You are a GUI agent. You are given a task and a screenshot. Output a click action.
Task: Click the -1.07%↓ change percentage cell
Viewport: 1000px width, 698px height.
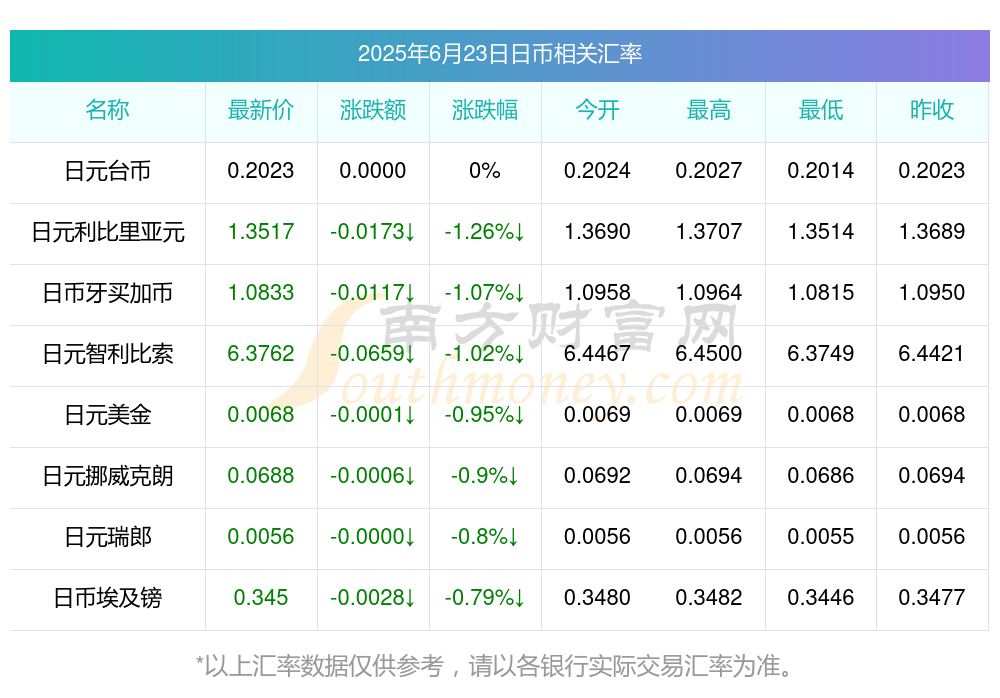485,293
